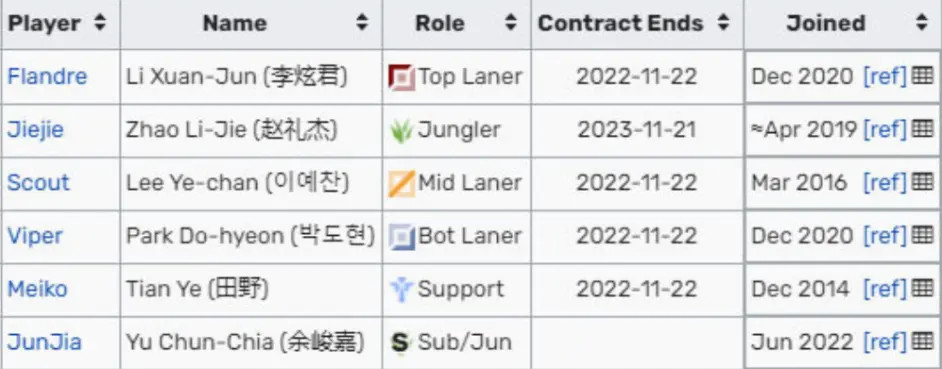Screen dimensions: 942x369
Task: Sort the table by the Role column
Action: [x=511, y=23]
